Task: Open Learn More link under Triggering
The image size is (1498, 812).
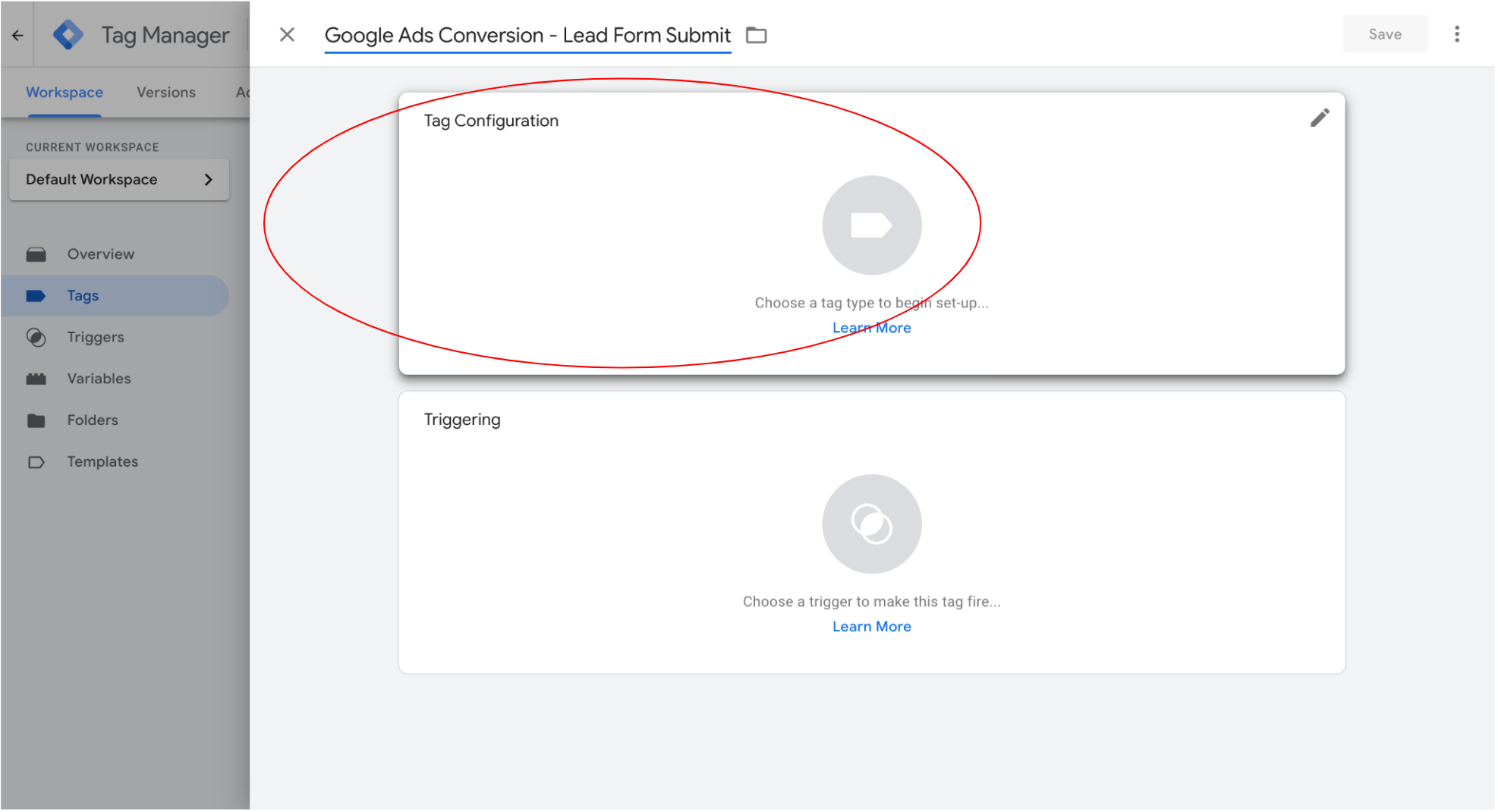Action: pos(871,627)
